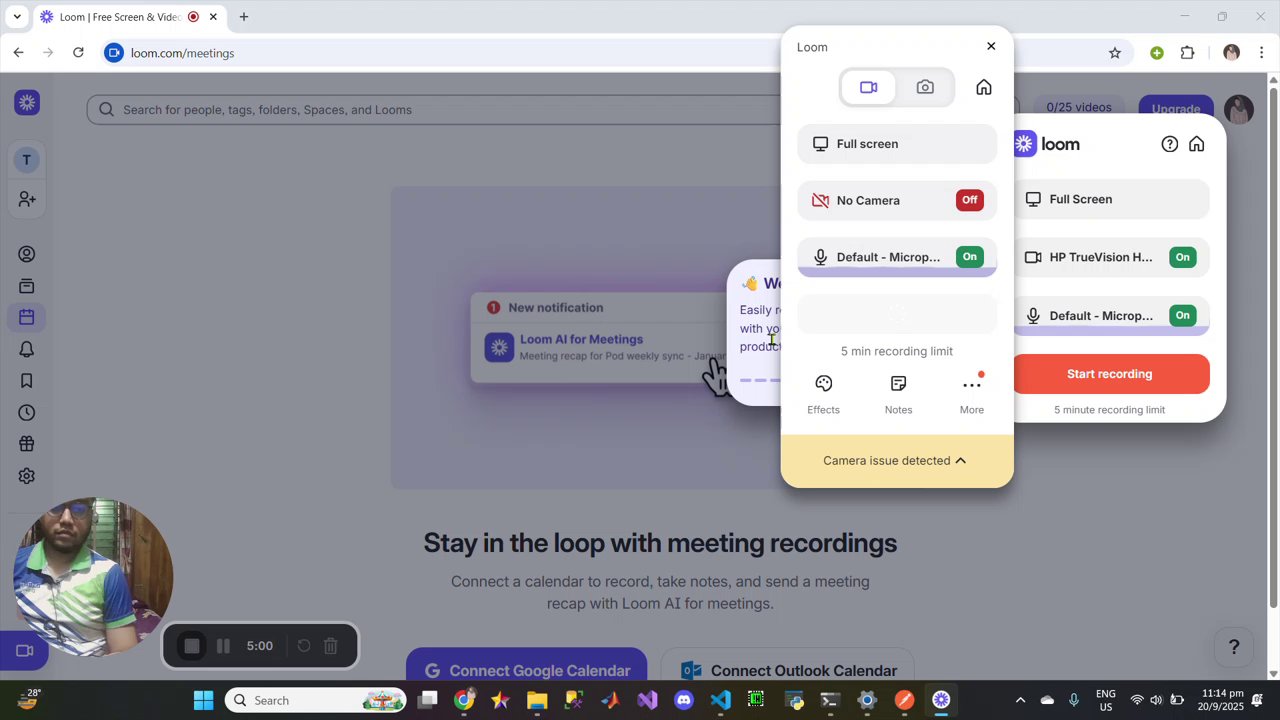Viewport: 1280px width, 720px height.
Task: Show hidden system tray icons
Action: (1020, 700)
